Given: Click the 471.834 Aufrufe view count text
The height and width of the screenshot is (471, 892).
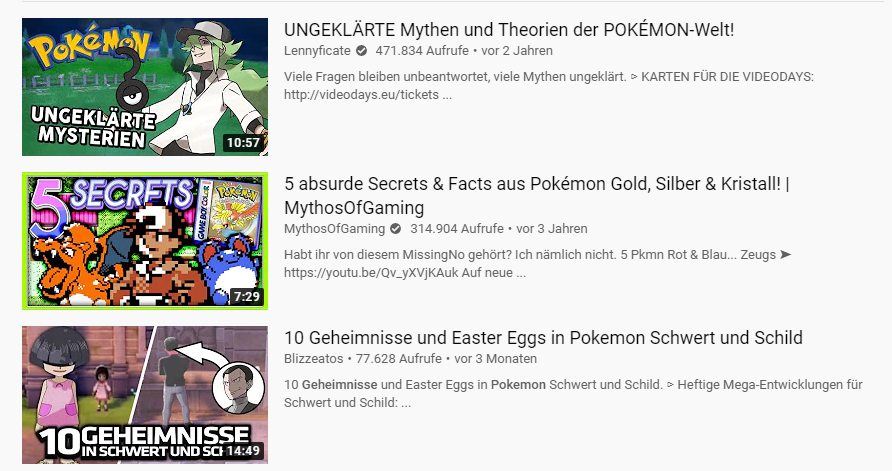Looking at the screenshot, I should [422, 51].
